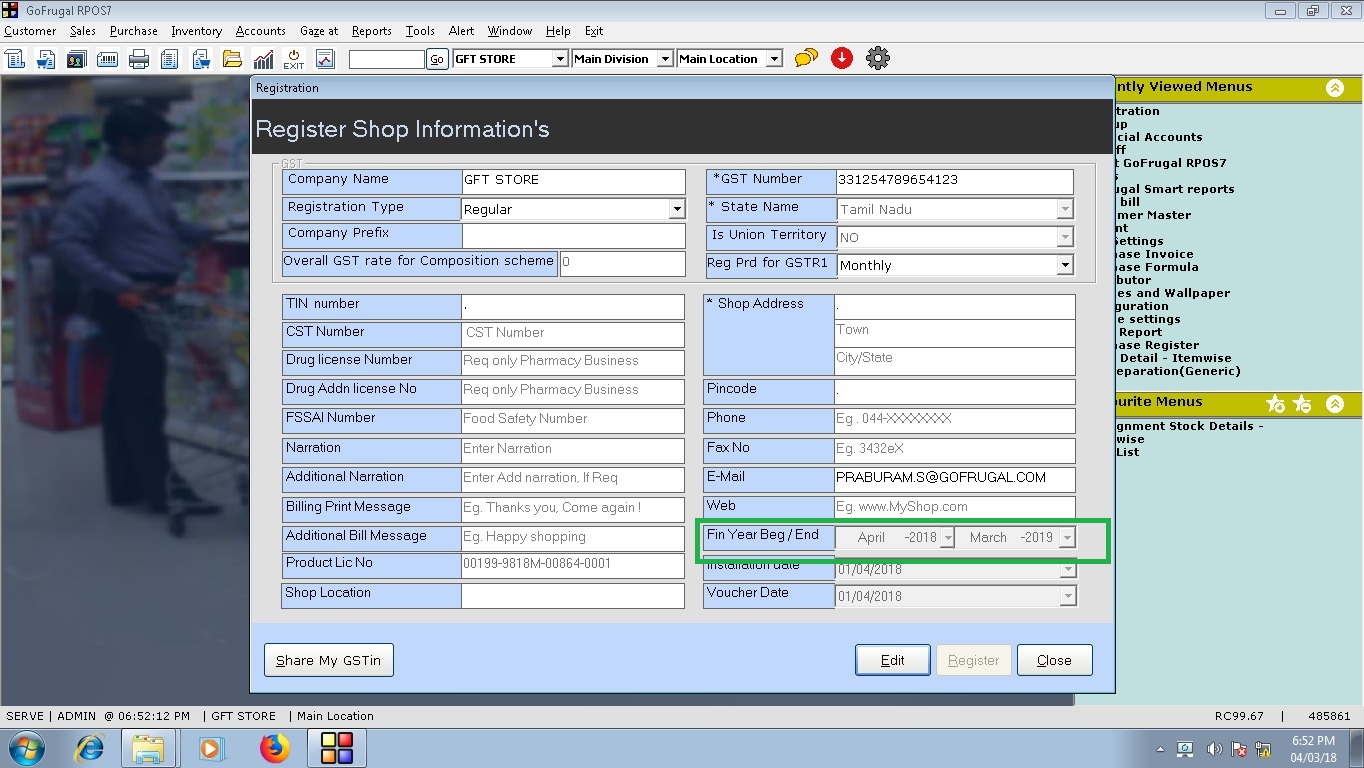Open the GFT STORE toolbar dropdown
This screenshot has width=1364, height=768.
[x=560, y=59]
